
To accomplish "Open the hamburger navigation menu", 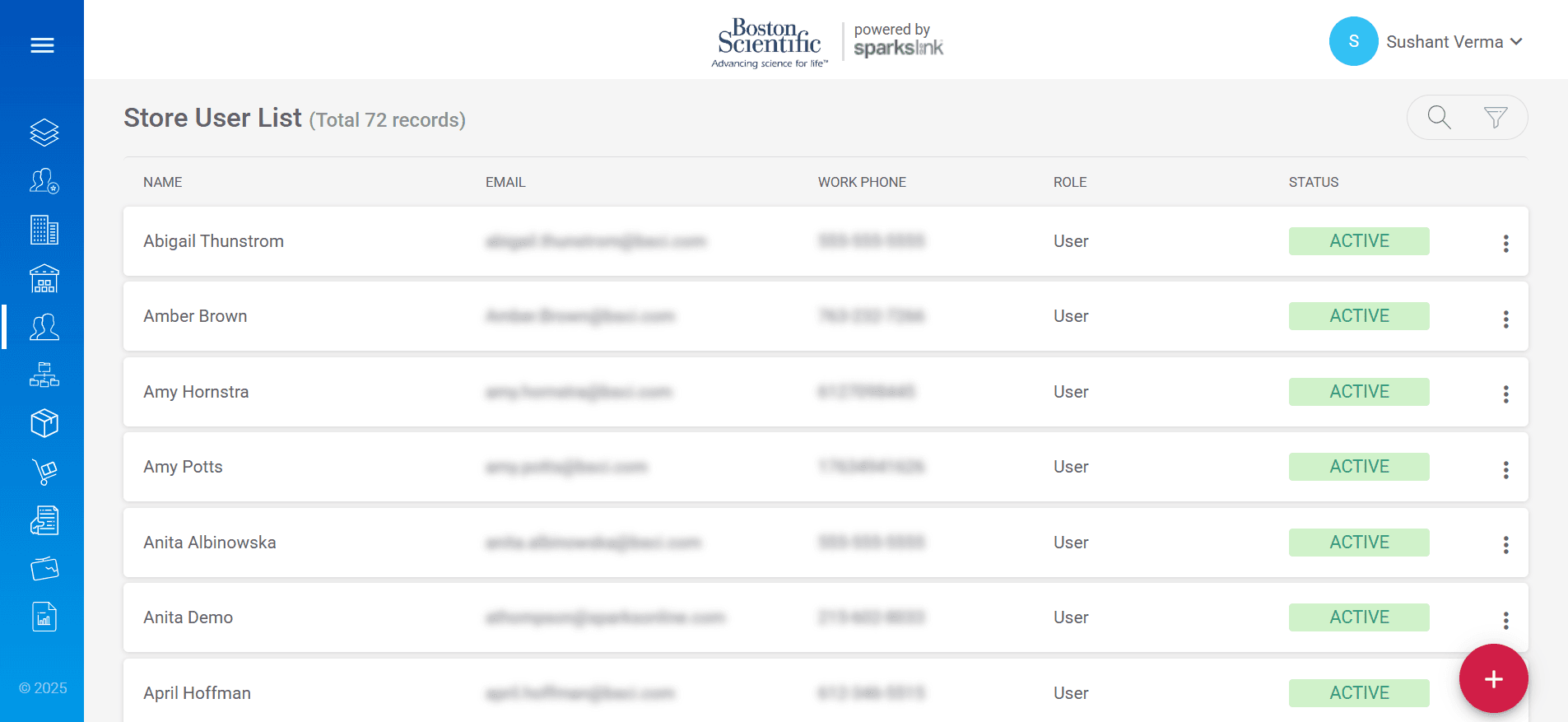I will (x=43, y=45).
